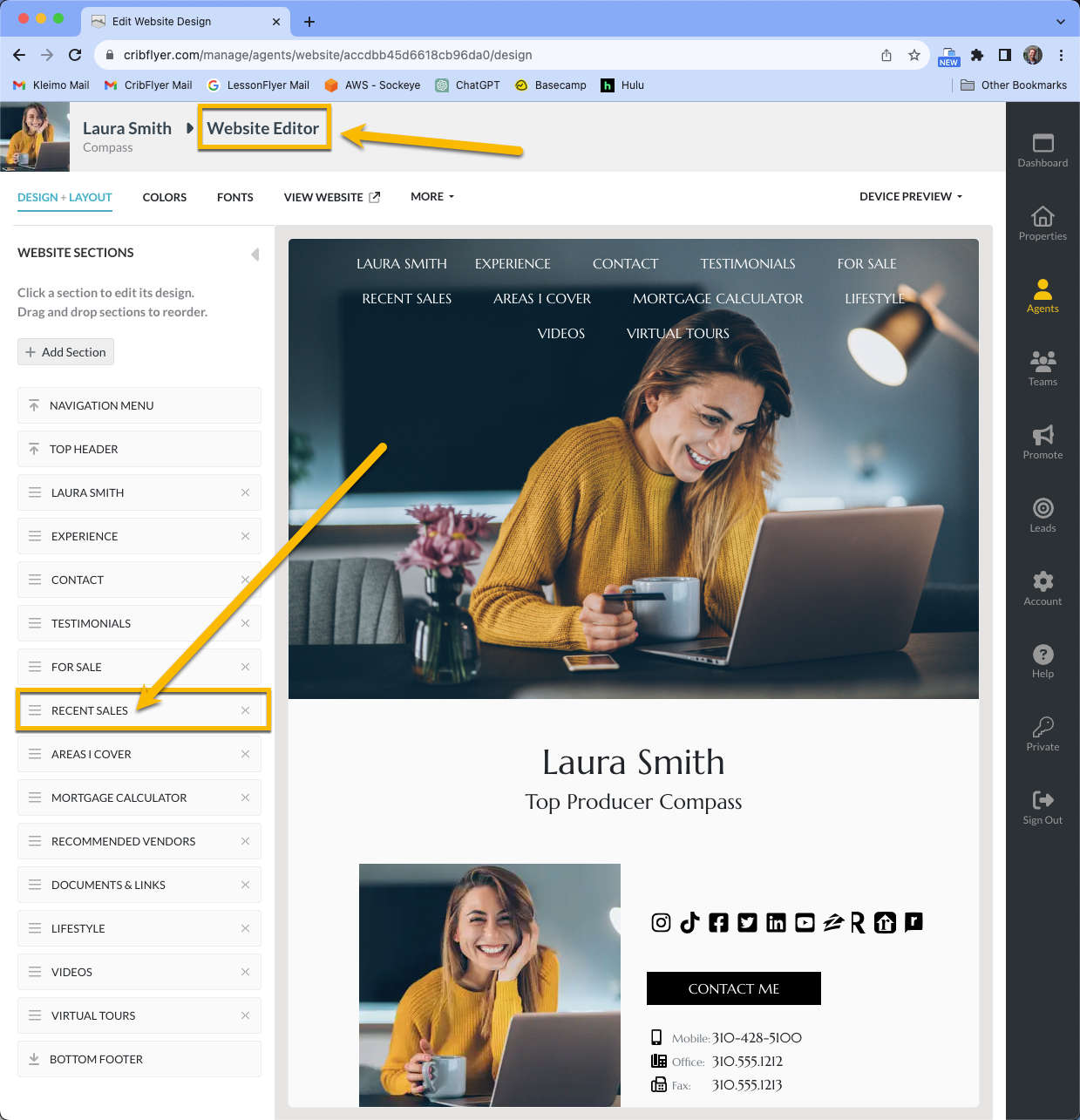The width and height of the screenshot is (1080, 1120).
Task: Select the RECOMMENDED VENDORS section row
Action: click(x=139, y=841)
